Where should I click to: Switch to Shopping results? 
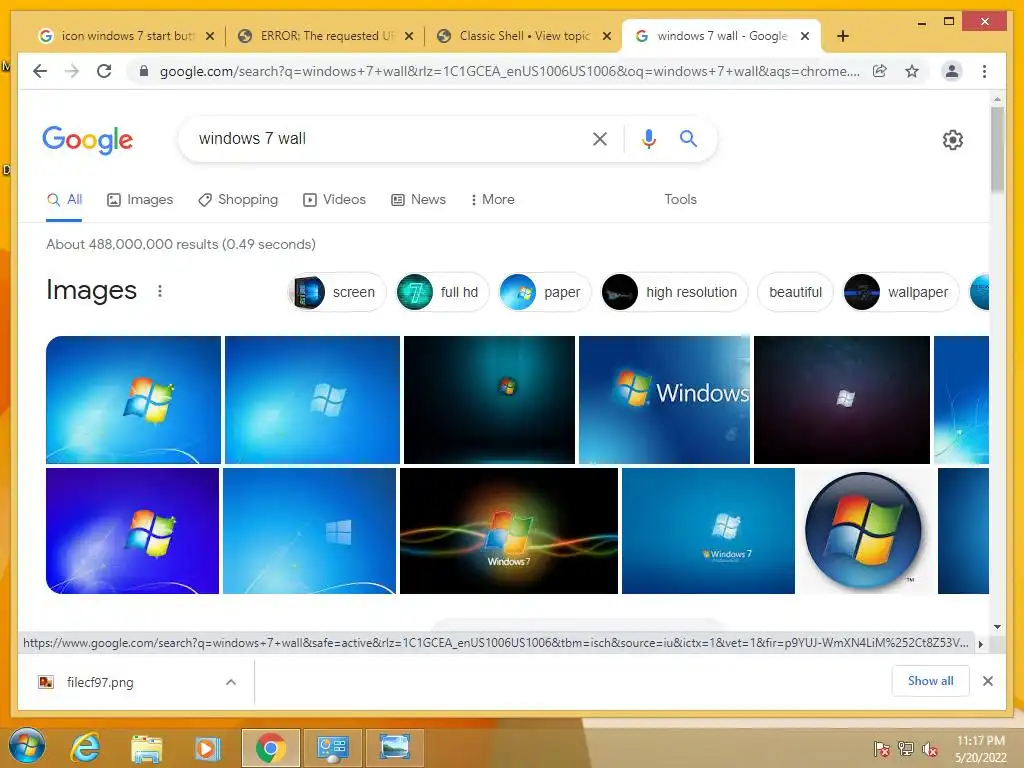point(238,200)
